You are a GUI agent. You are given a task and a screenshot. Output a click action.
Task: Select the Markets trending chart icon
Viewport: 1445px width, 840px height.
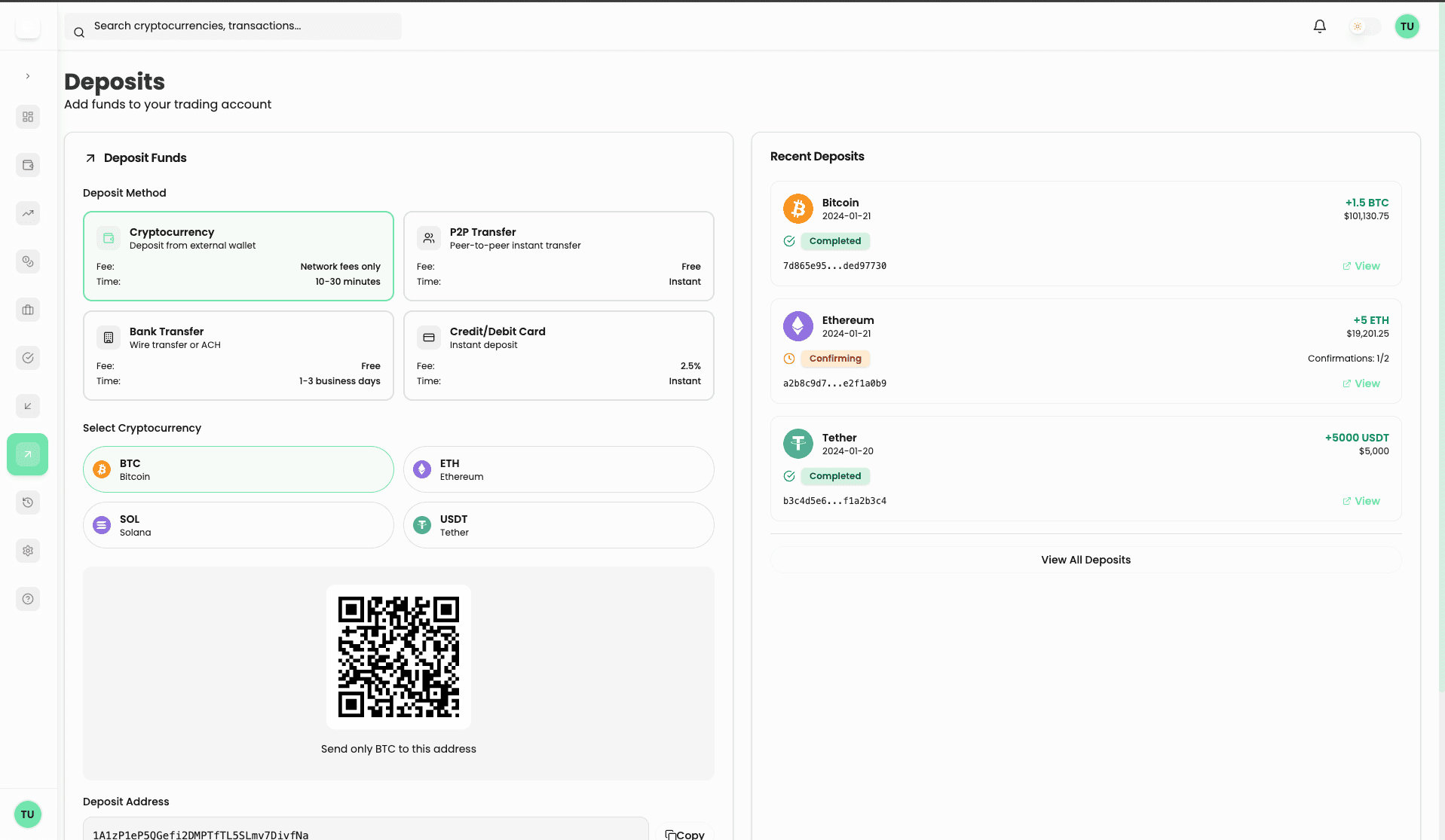point(28,213)
